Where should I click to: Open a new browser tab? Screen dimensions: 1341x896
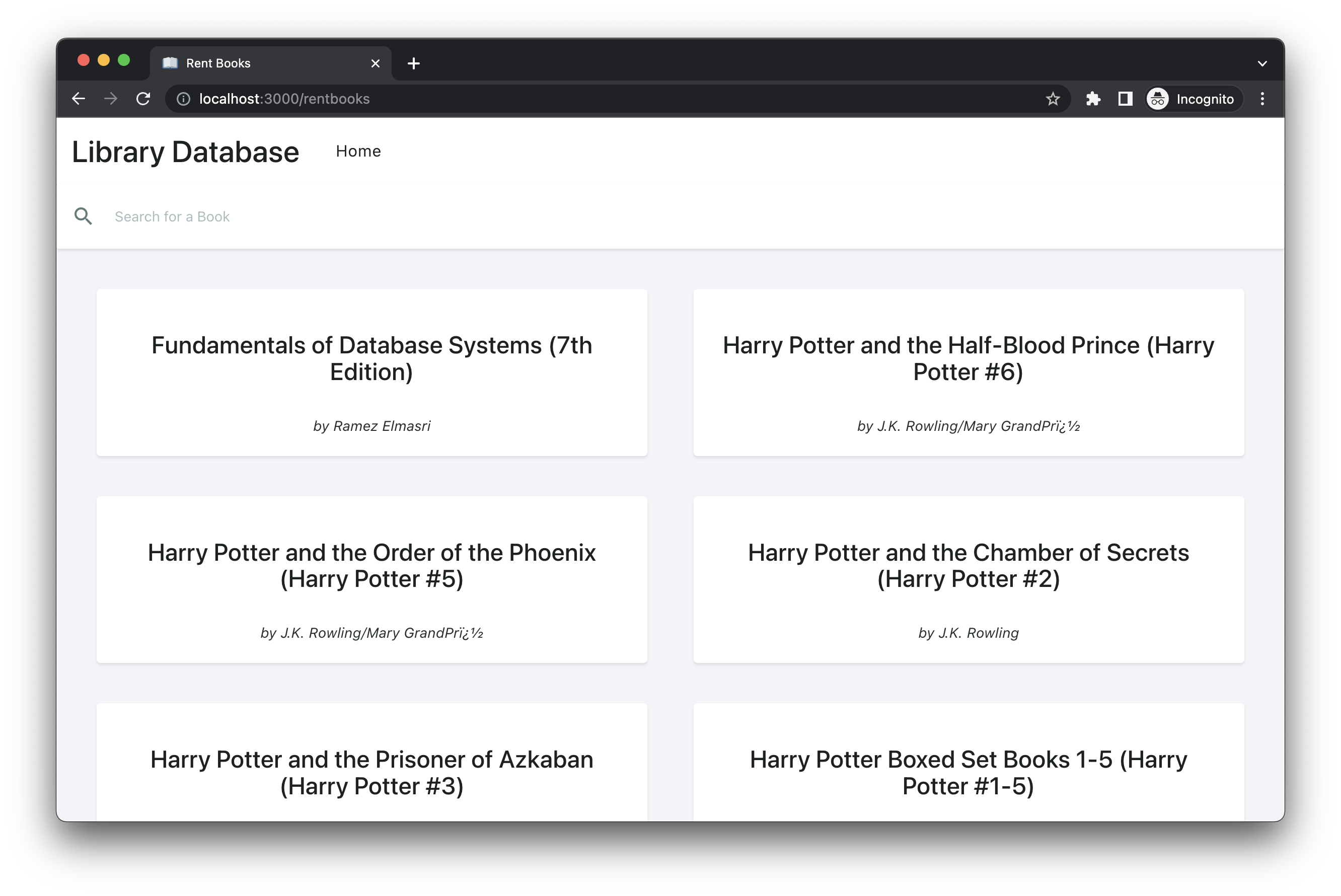(414, 63)
